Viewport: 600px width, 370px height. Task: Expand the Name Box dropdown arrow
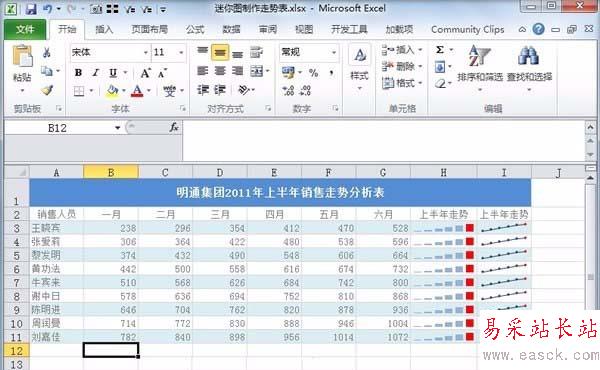point(117,128)
